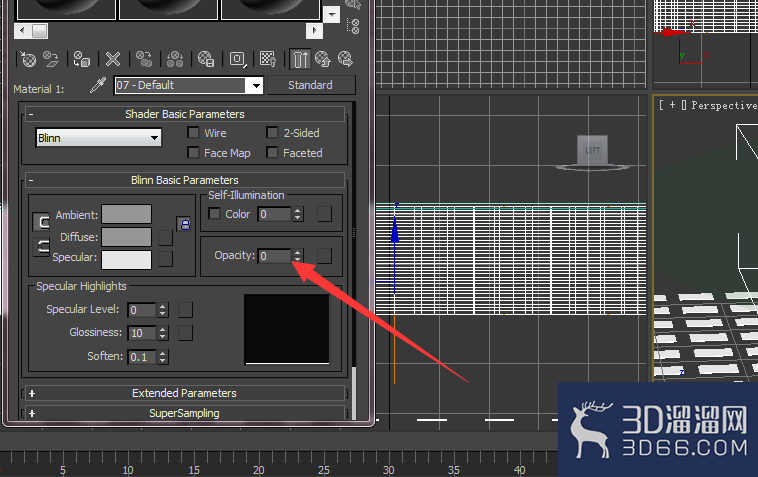Open the Material ID Channel flyout
Screen dimensions: 758x477
237,59
